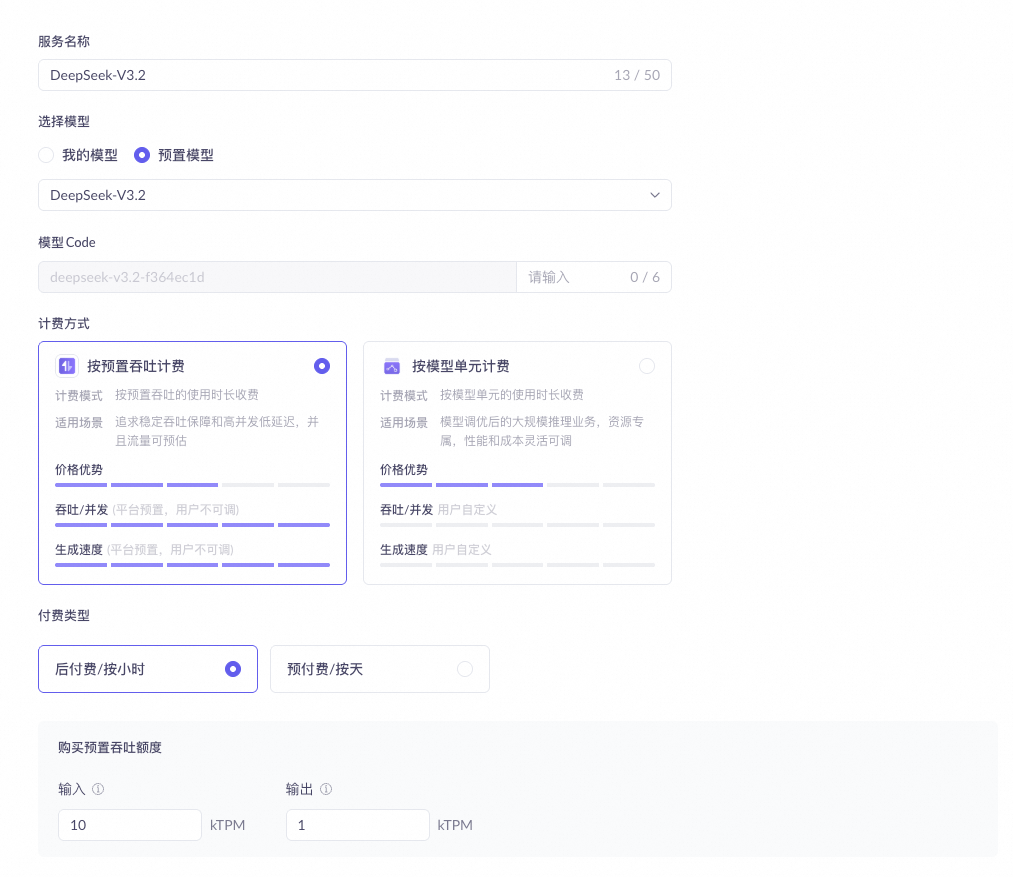This screenshot has height=877, width=1013.
Task: Click the 输出 kTPM value field
Action: tap(358, 825)
